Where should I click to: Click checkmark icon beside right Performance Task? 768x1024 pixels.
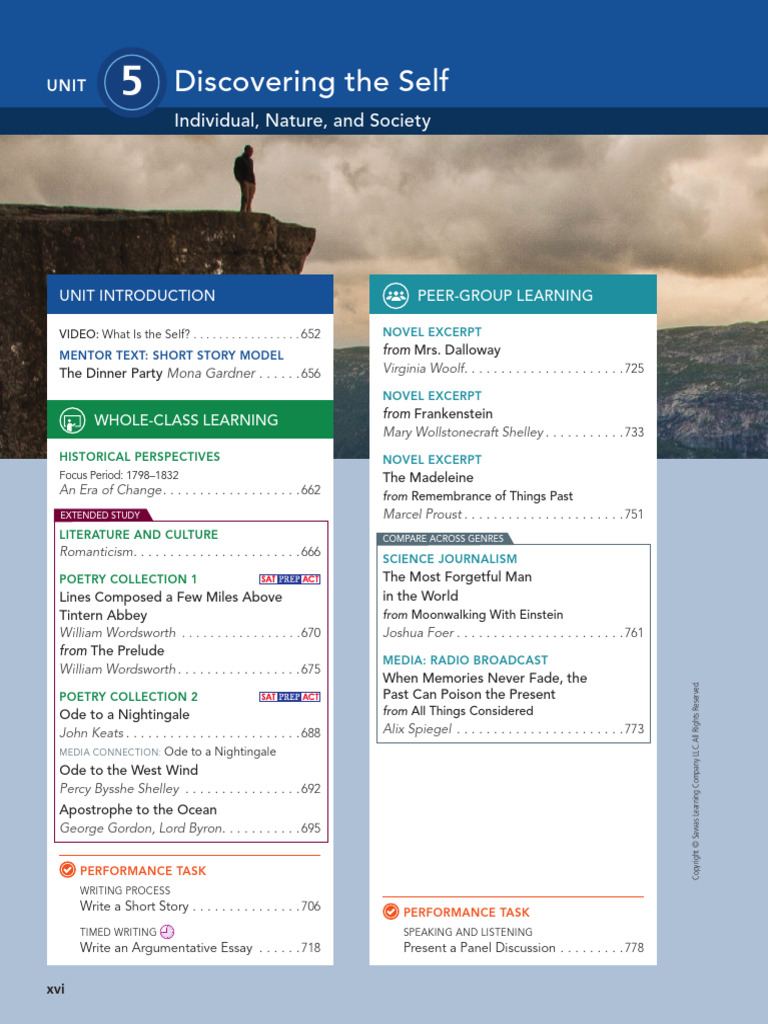click(x=390, y=912)
